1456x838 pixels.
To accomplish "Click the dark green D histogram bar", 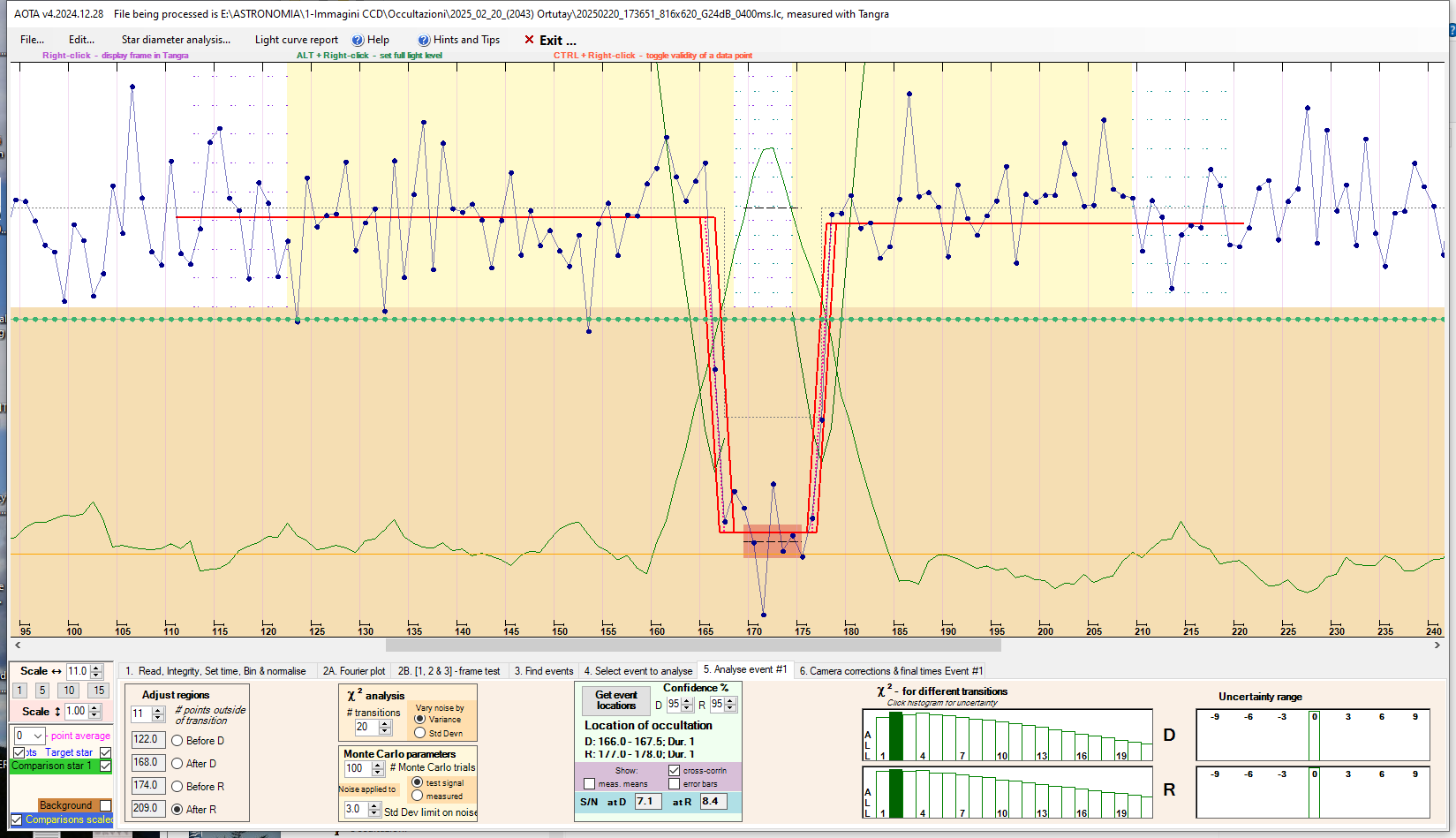I will pos(896,736).
